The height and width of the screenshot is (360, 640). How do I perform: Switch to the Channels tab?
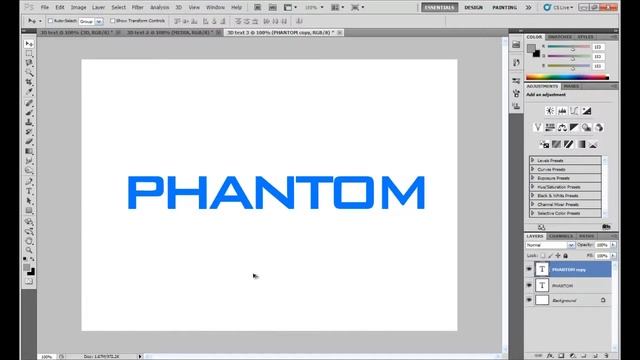[561, 236]
